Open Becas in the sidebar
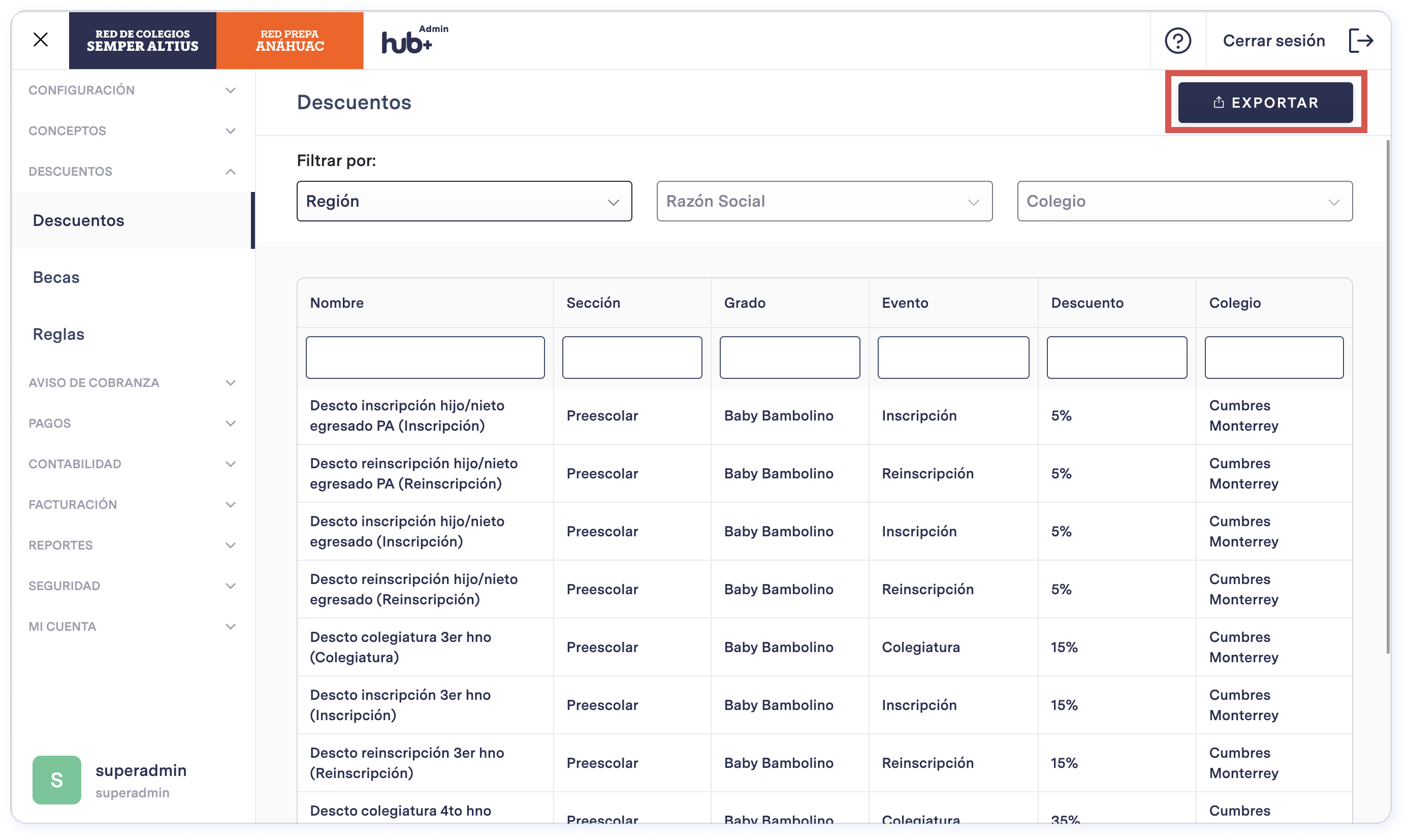 [x=133, y=277]
